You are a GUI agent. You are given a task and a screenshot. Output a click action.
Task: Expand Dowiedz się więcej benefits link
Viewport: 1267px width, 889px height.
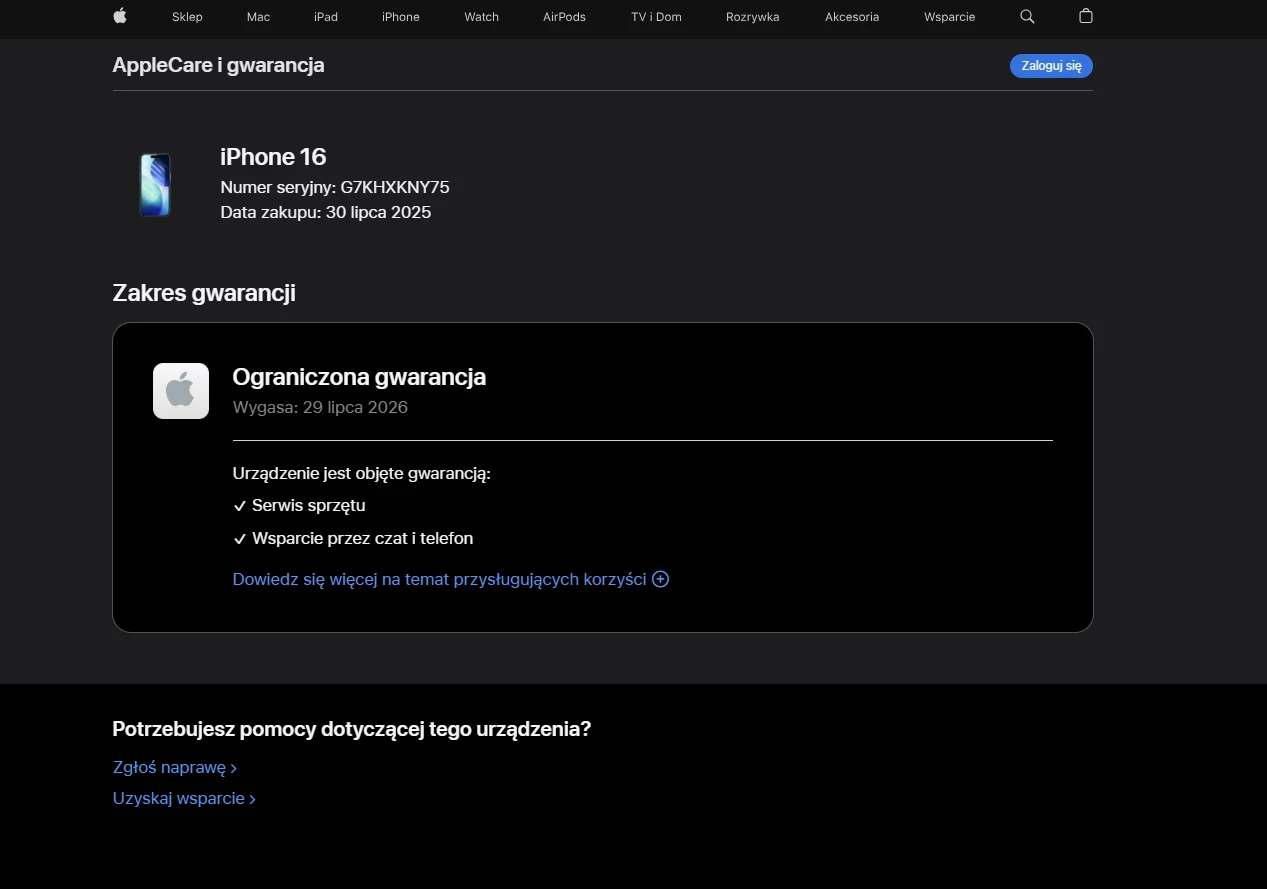[439, 579]
